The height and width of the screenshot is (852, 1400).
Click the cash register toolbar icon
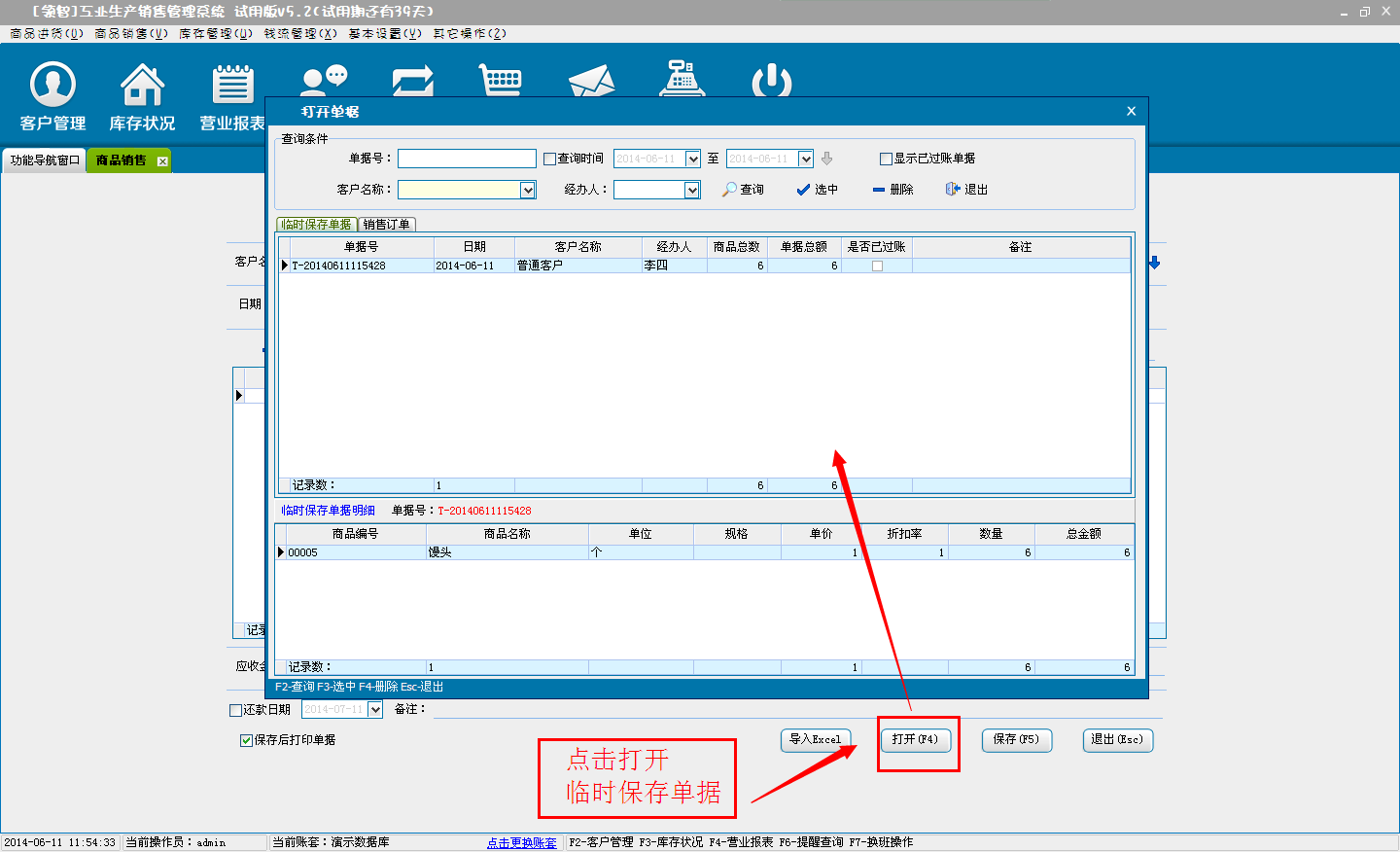coord(682,80)
